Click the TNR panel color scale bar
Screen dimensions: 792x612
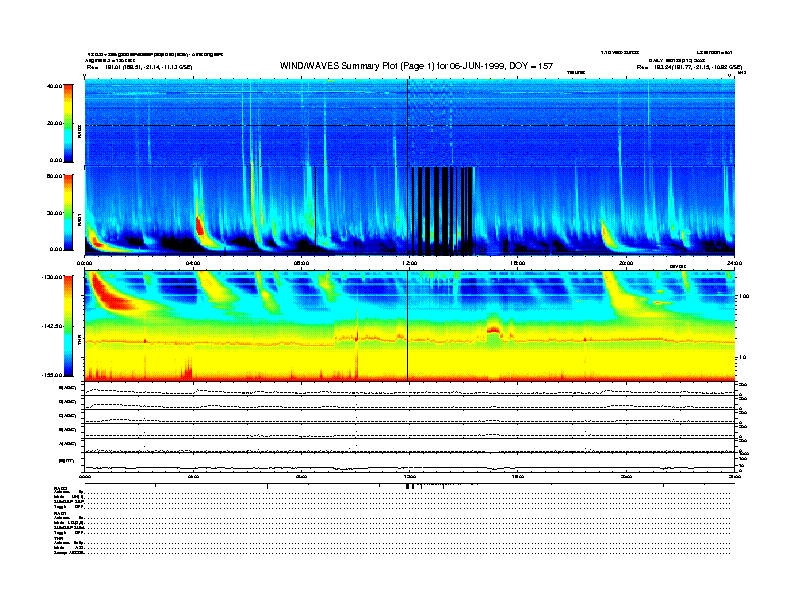click(68, 326)
